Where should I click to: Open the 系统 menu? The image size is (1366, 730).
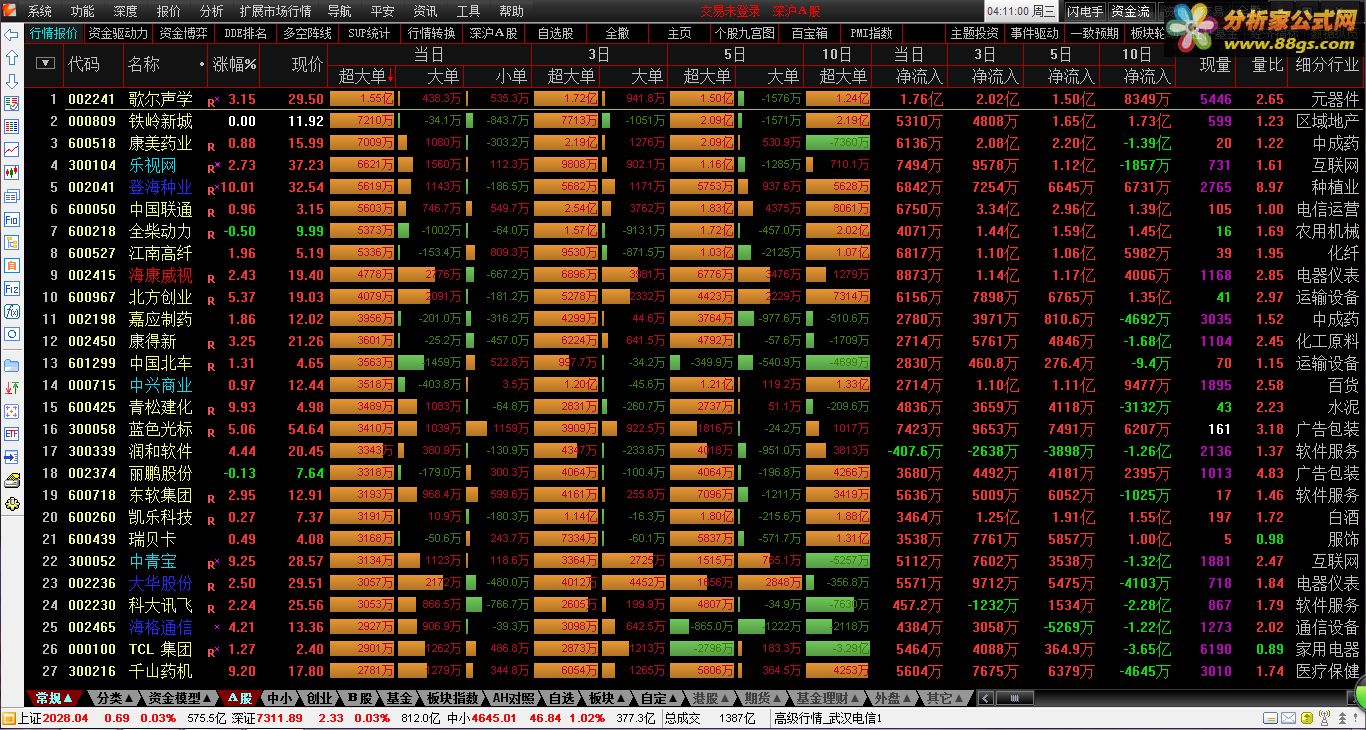click(40, 11)
